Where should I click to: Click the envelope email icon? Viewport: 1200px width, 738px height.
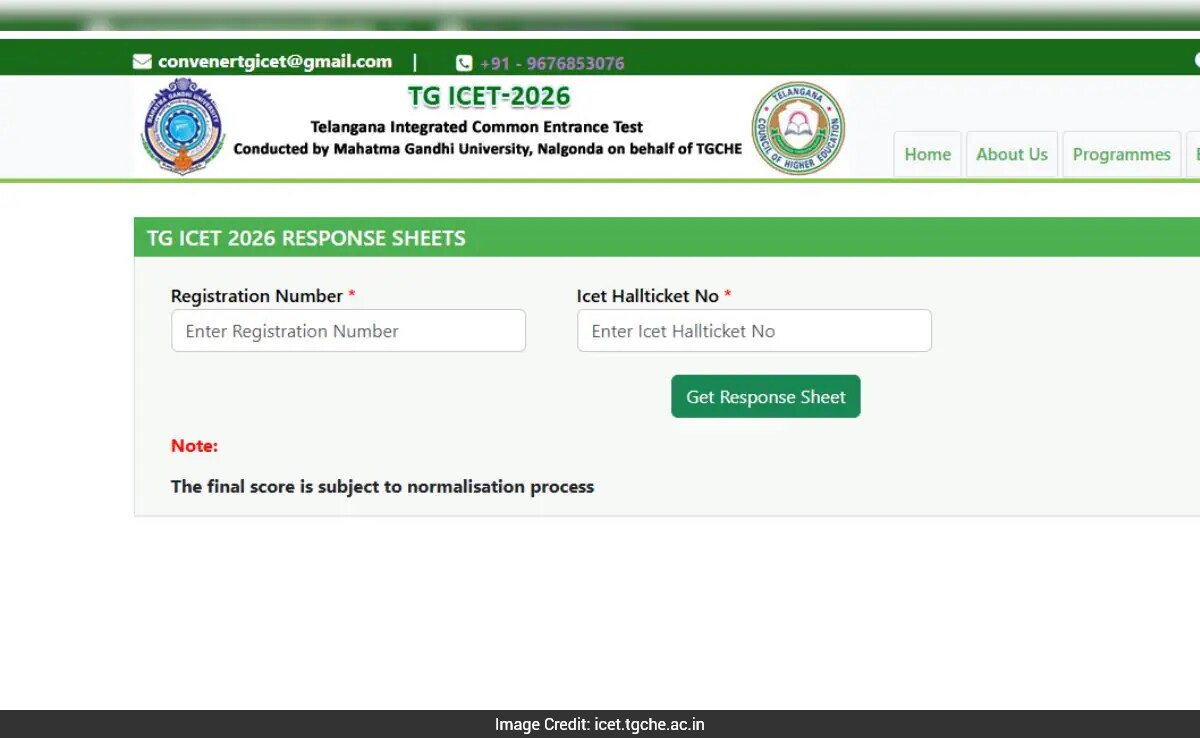click(x=142, y=62)
